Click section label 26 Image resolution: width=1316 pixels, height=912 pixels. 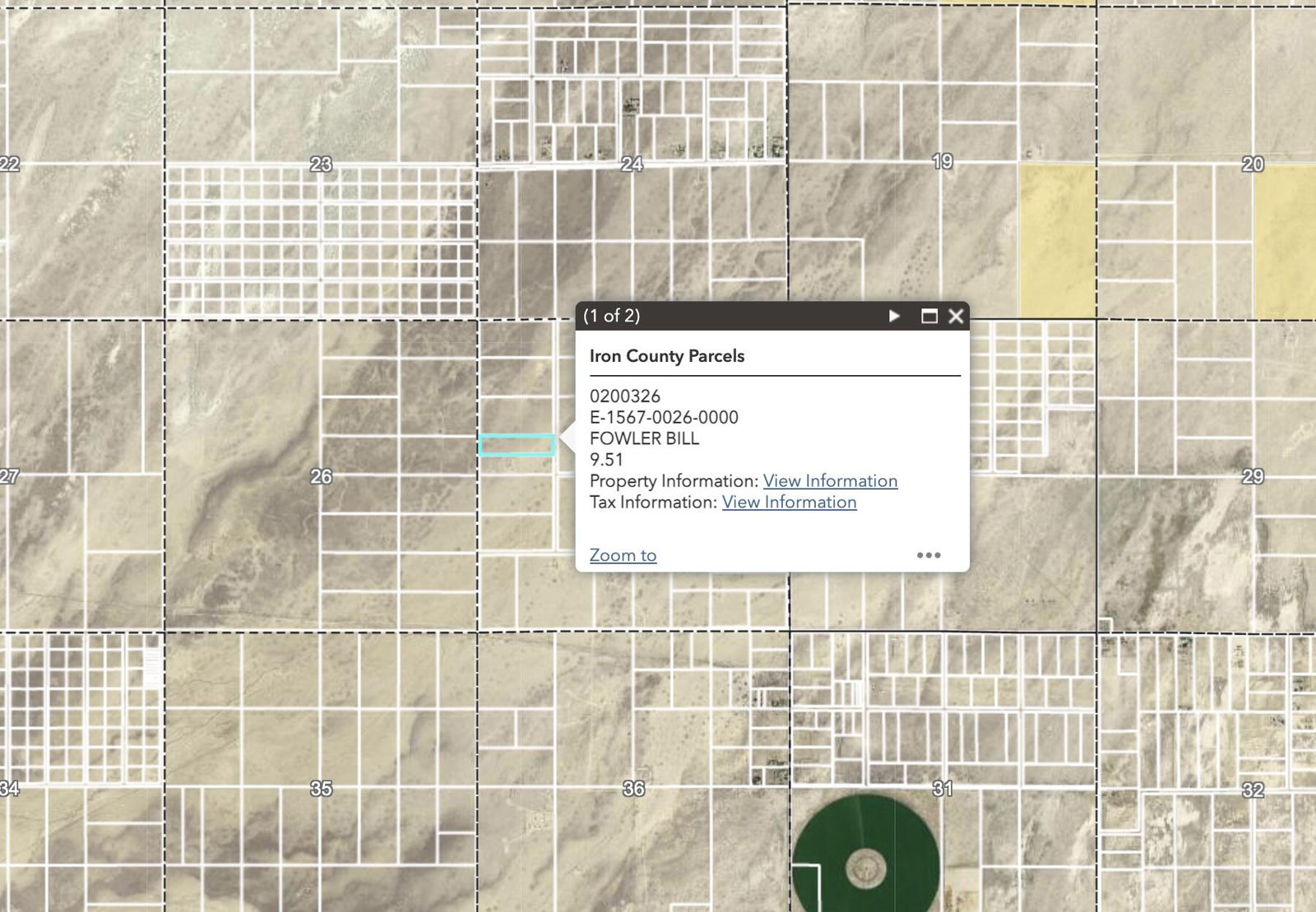321,476
